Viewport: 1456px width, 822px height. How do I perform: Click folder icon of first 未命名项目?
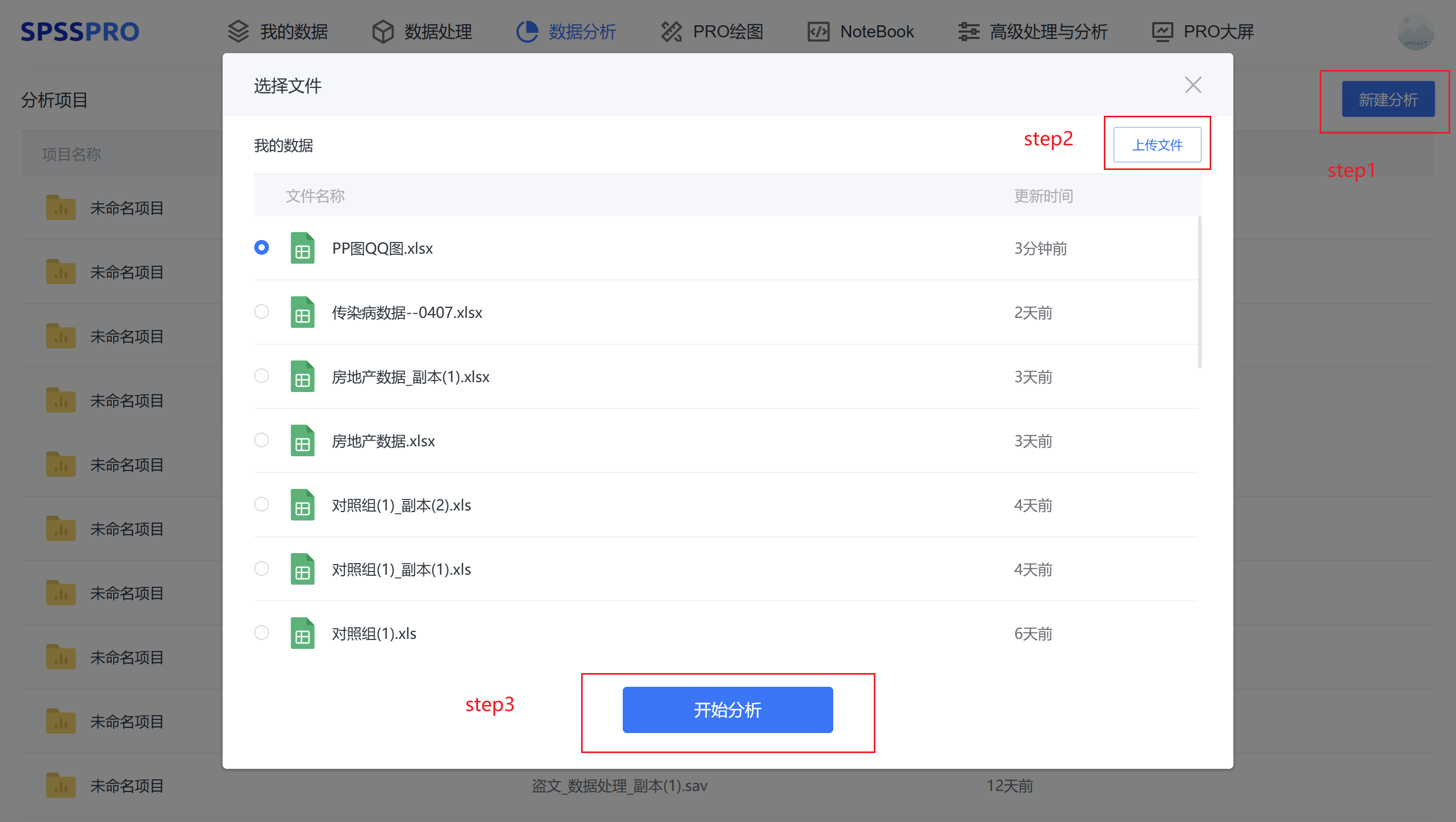tap(61, 207)
